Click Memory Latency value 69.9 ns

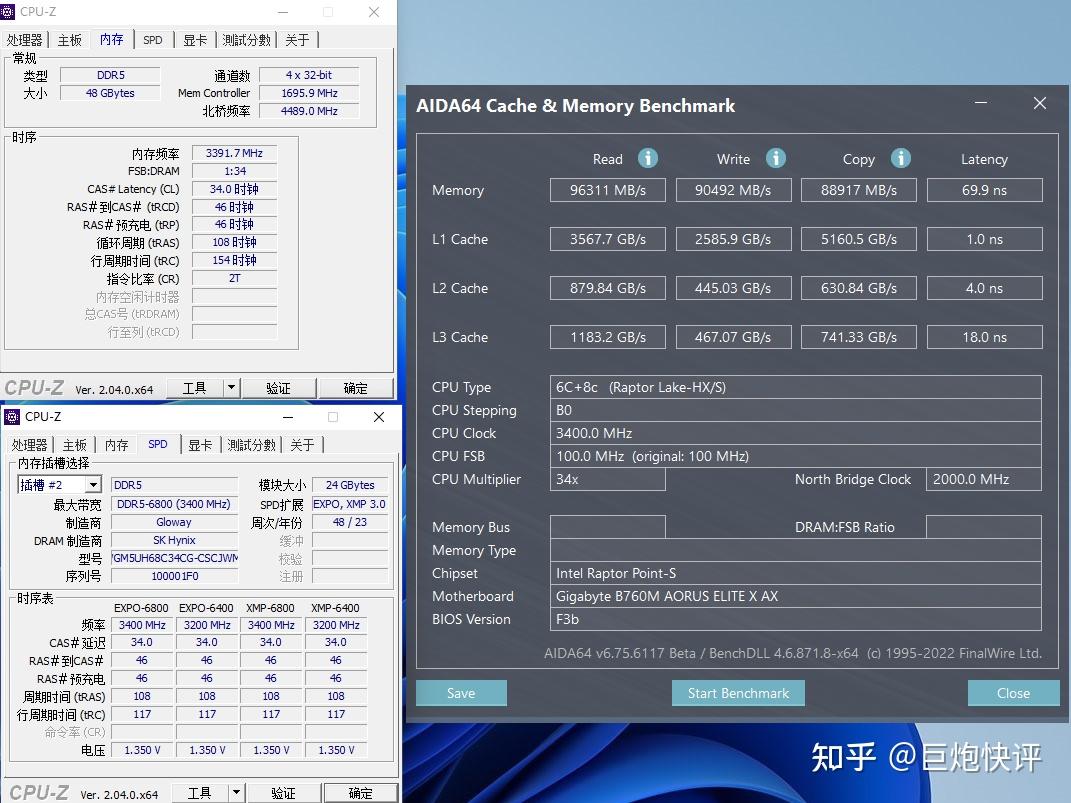[x=984, y=190]
